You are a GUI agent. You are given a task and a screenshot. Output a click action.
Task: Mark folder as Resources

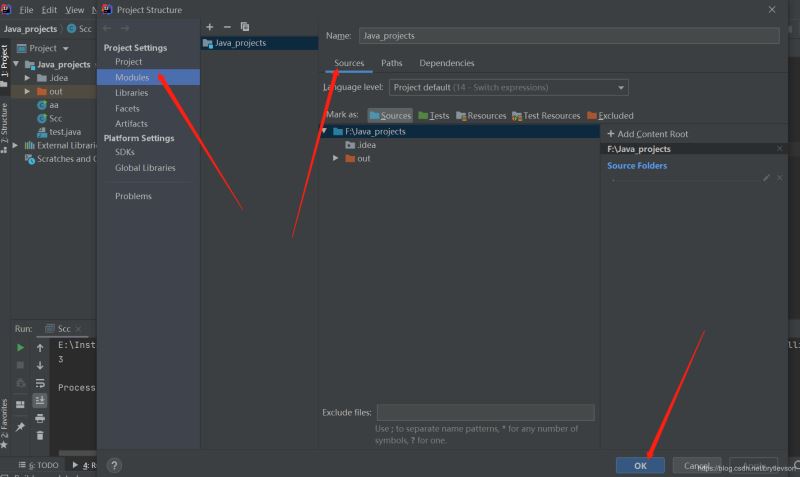(481, 115)
